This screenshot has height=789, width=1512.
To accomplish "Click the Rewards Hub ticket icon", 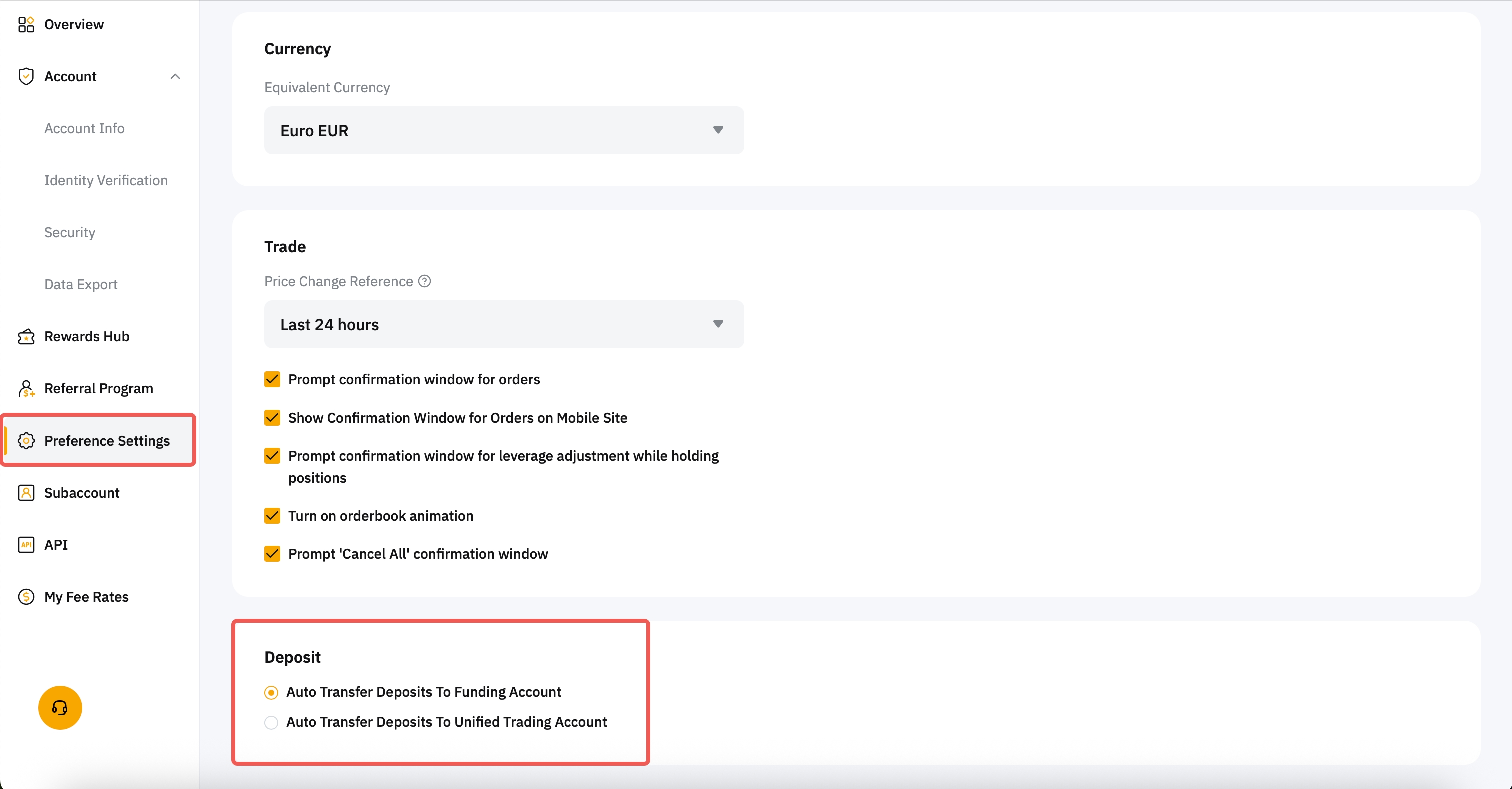I will point(26,336).
